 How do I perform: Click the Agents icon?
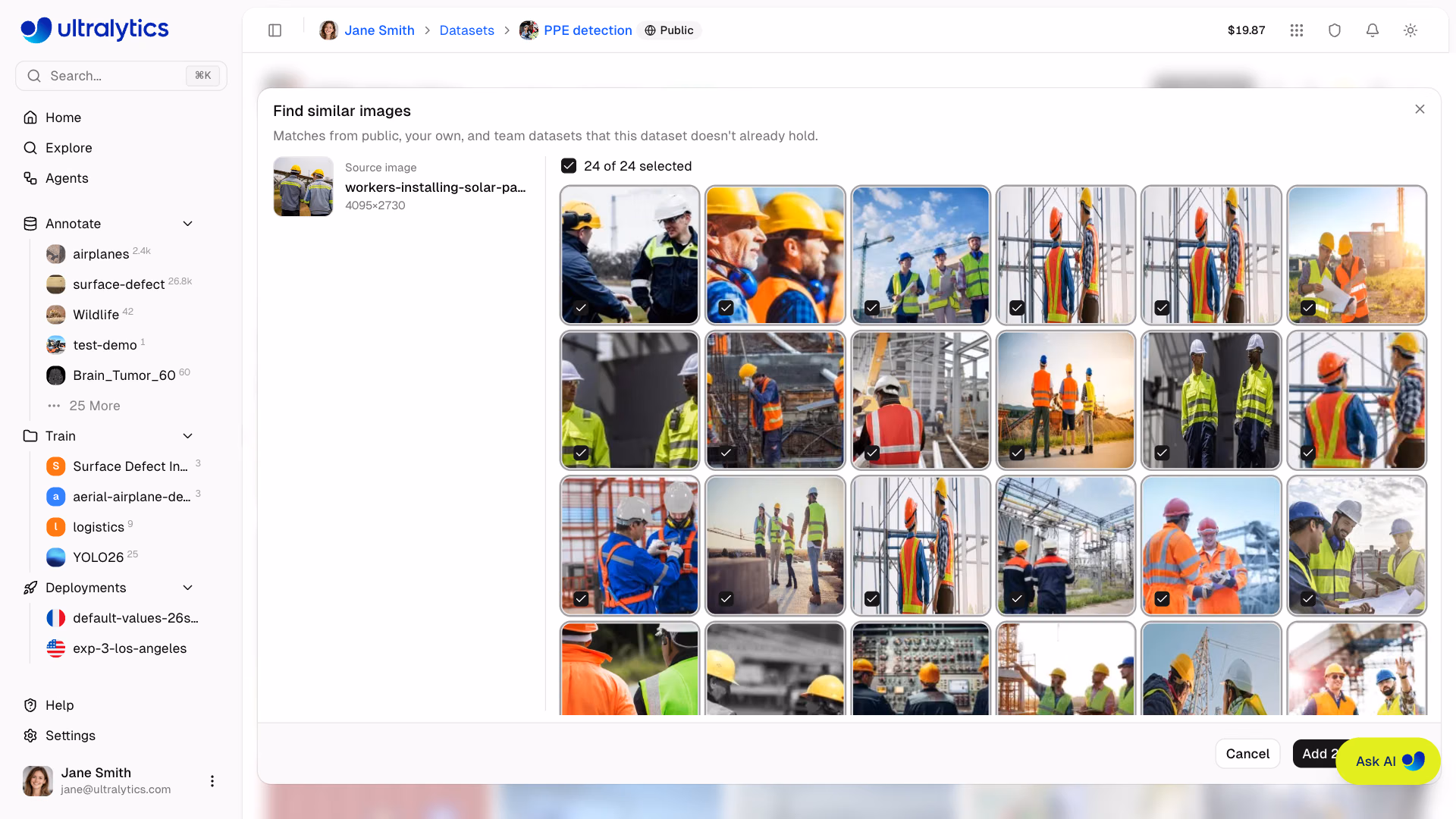pyautogui.click(x=30, y=178)
